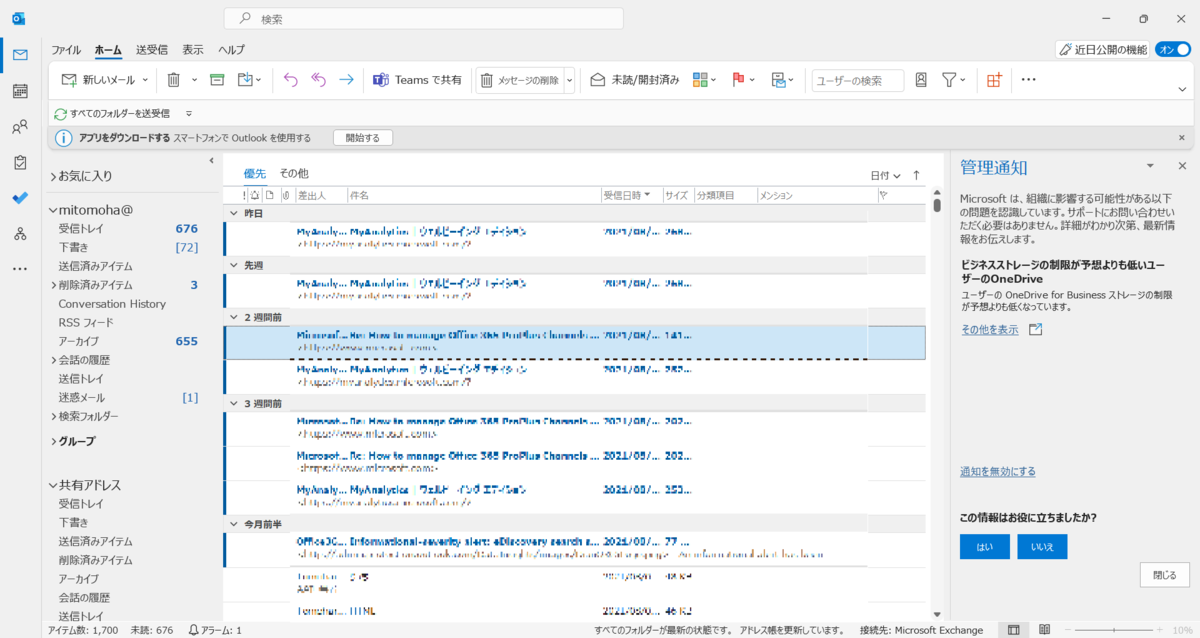Expand the 削除済みアイテム folder

point(53,285)
